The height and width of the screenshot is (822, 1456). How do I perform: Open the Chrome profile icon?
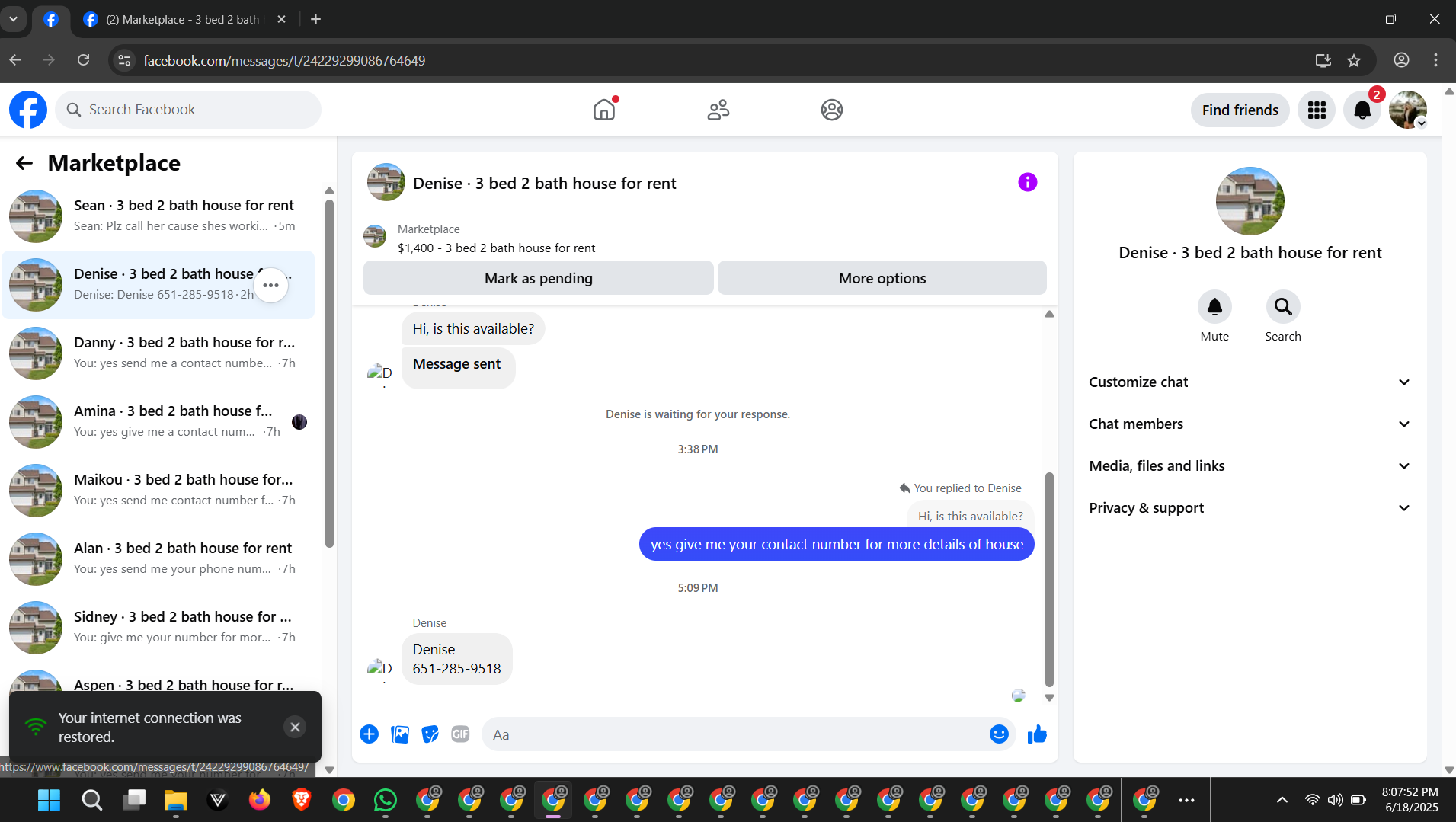(x=1401, y=60)
